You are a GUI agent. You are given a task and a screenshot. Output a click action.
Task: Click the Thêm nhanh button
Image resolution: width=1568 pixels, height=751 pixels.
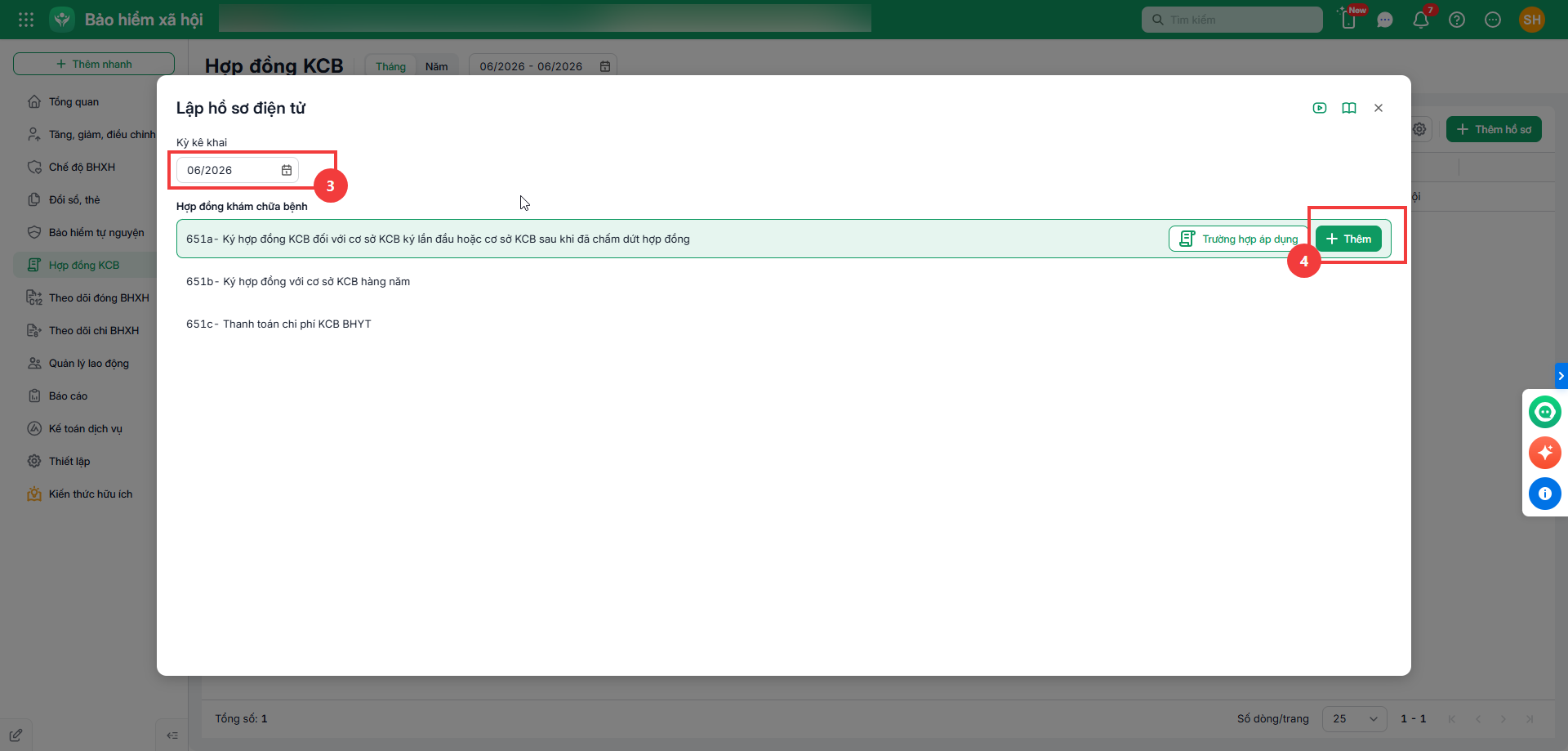pyautogui.click(x=94, y=64)
